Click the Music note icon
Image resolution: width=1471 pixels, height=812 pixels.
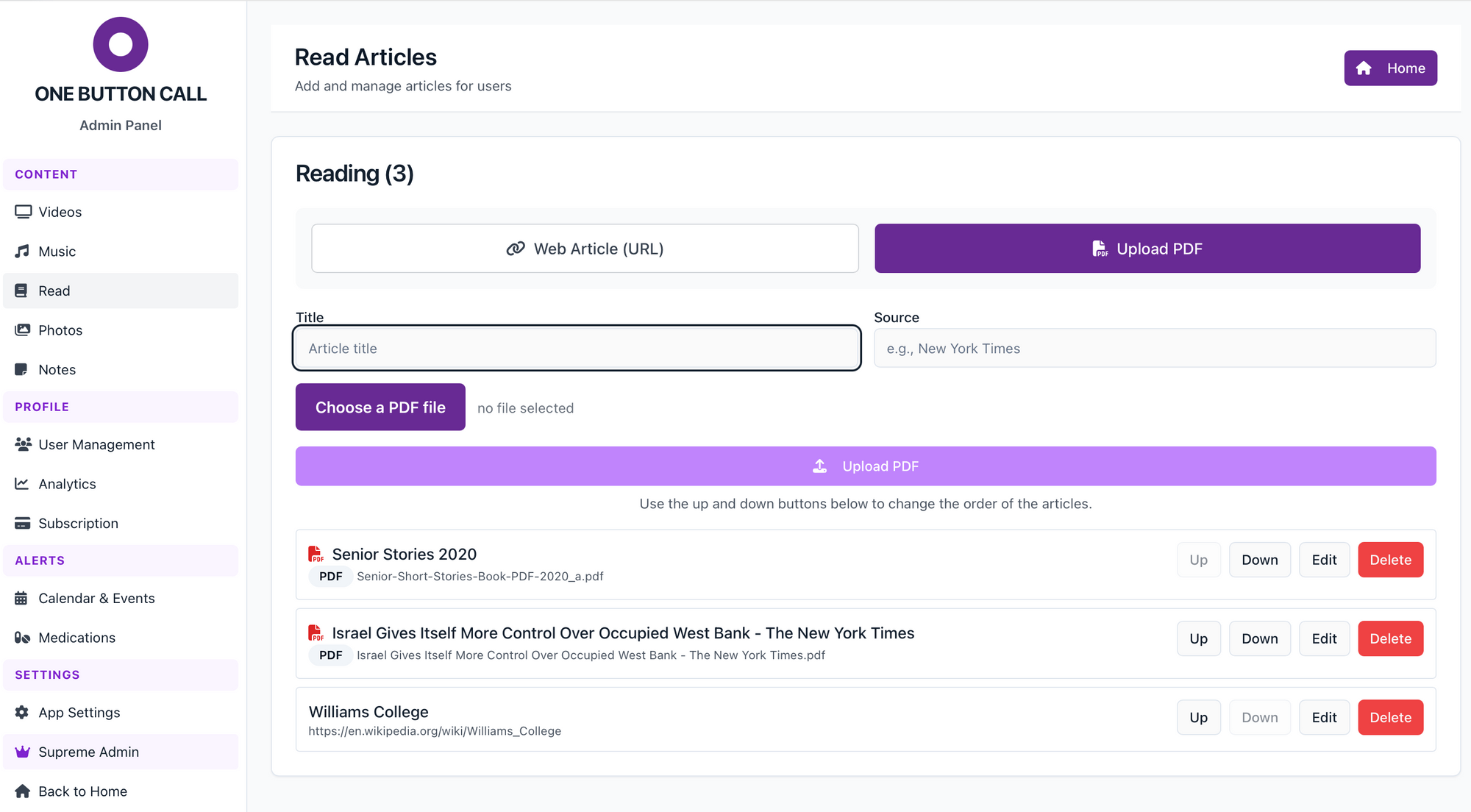point(22,252)
